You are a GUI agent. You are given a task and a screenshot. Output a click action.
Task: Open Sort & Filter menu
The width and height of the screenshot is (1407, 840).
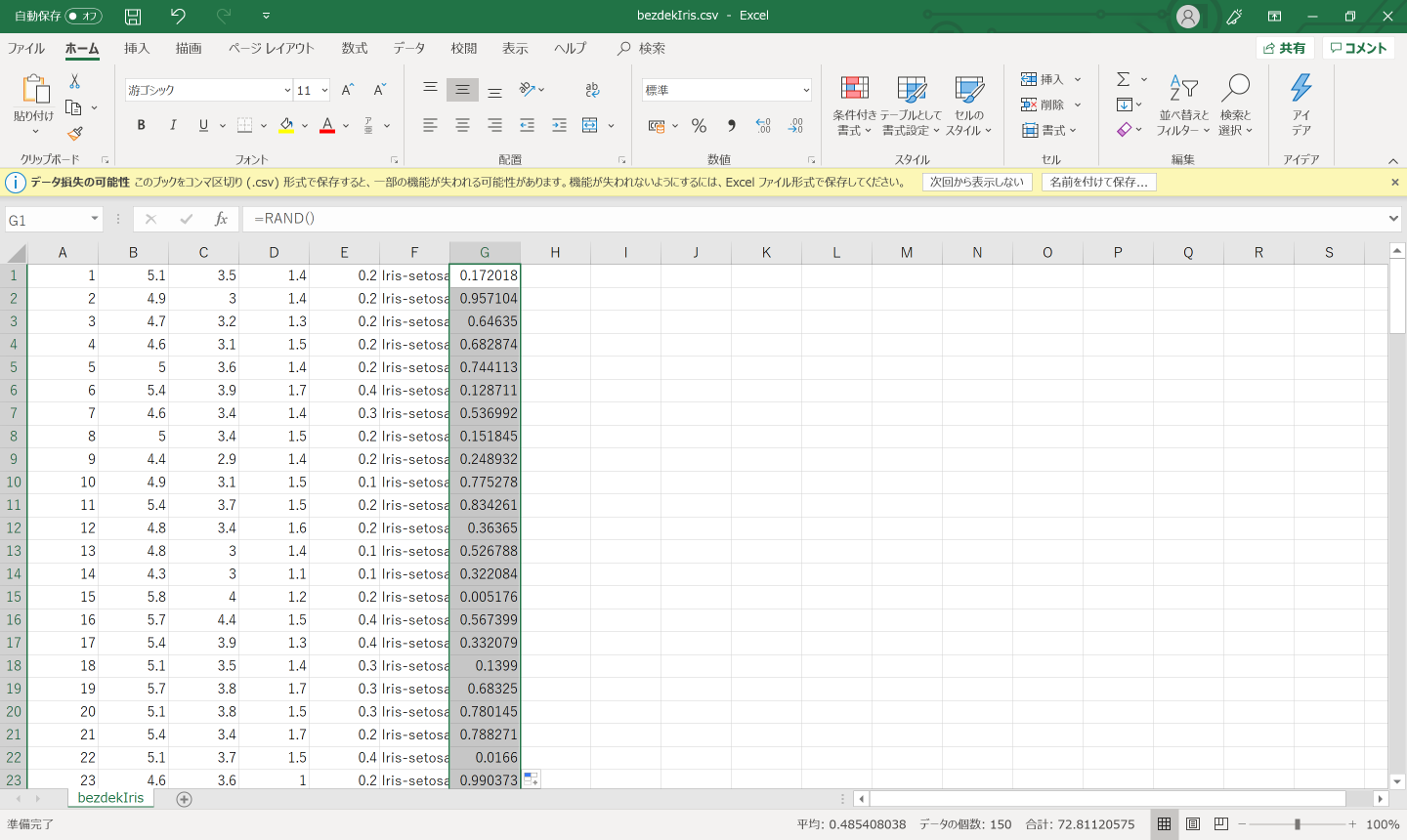pyautogui.click(x=1183, y=105)
